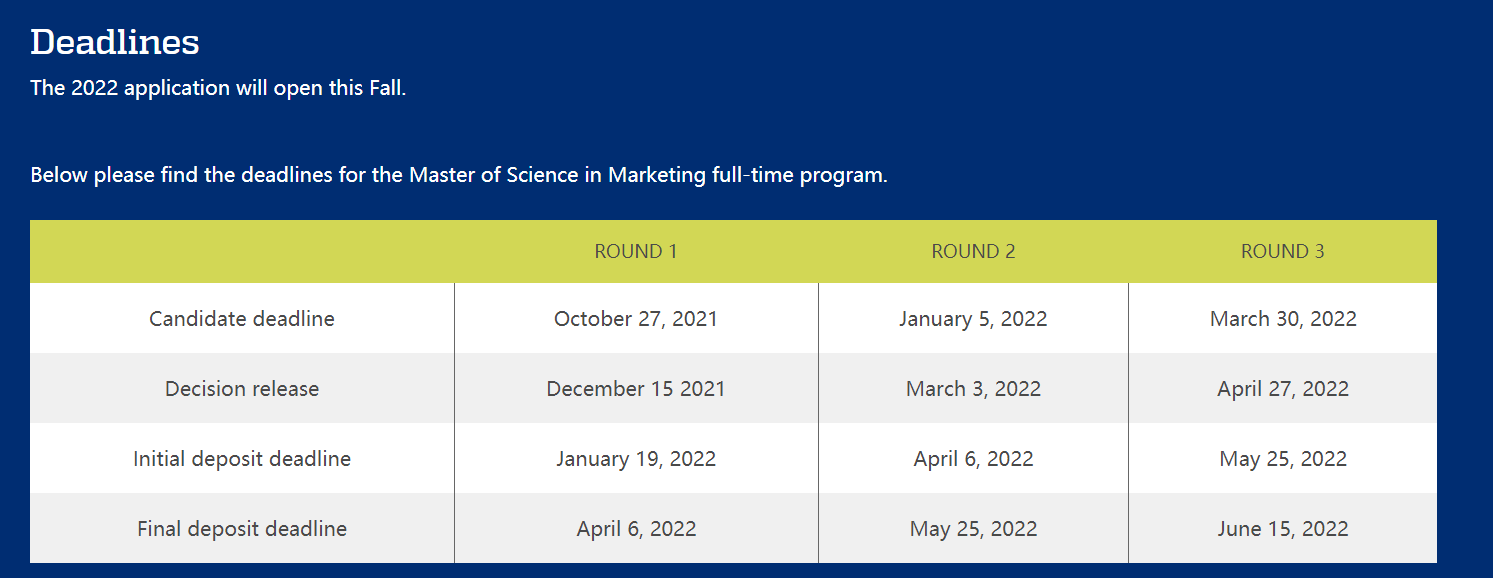Viewport: 1493px width, 578px height.
Task: Select the Decision release row label
Action: tap(242, 389)
